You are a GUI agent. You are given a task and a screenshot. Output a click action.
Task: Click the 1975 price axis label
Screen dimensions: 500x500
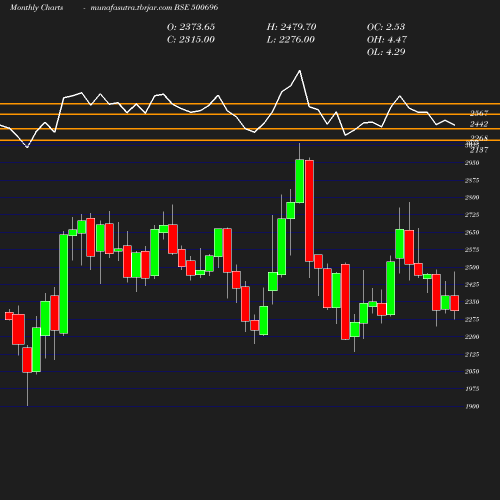tap(472, 389)
